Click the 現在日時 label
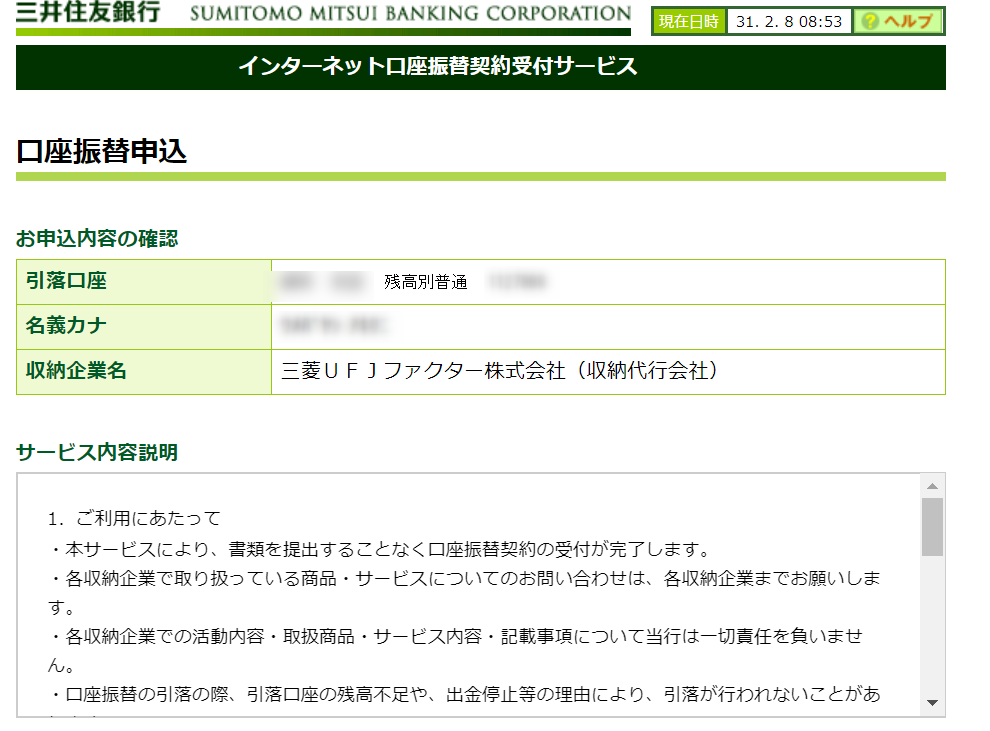Viewport: 990px width, 731px height. tap(689, 21)
